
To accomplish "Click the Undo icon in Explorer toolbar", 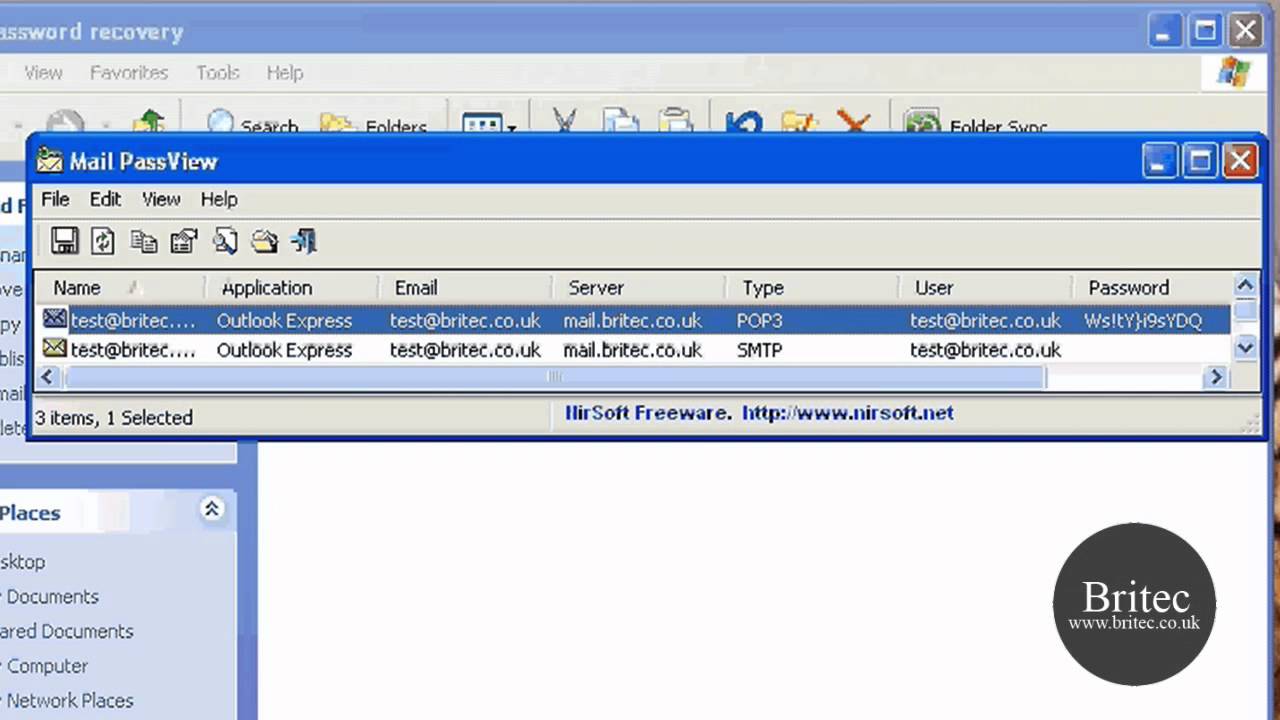I will click(743, 123).
